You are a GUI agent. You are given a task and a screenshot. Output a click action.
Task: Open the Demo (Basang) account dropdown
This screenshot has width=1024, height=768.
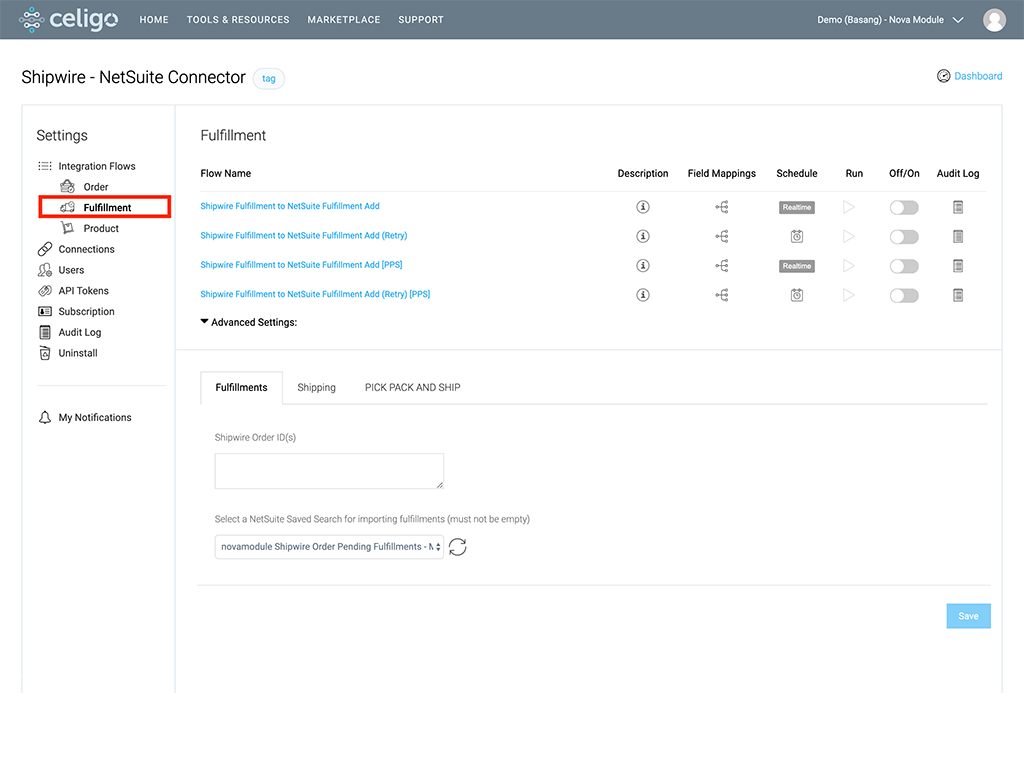[x=890, y=20]
